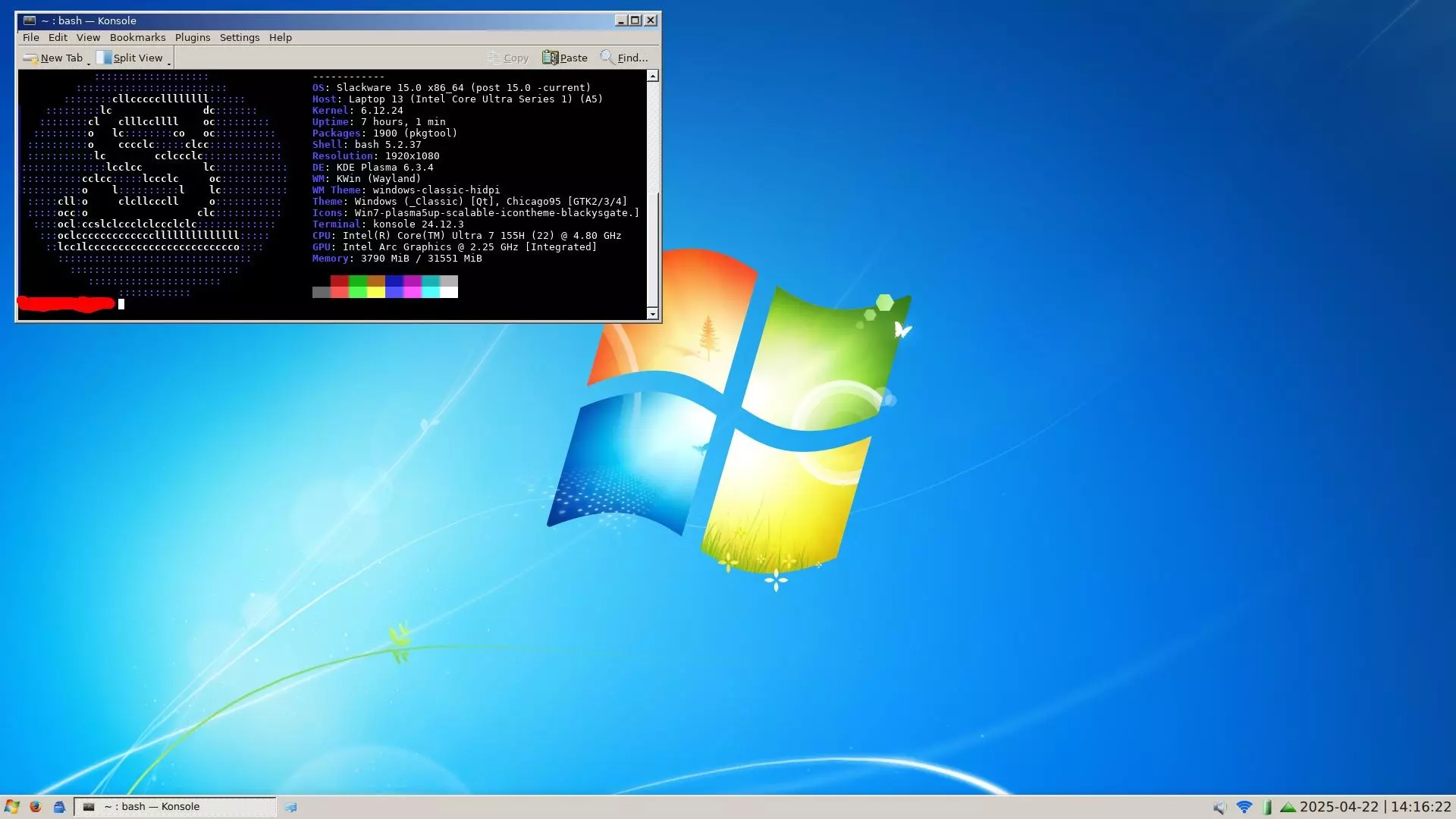Click the Find toolbar button
This screenshot has width=1456, height=819.
[624, 58]
